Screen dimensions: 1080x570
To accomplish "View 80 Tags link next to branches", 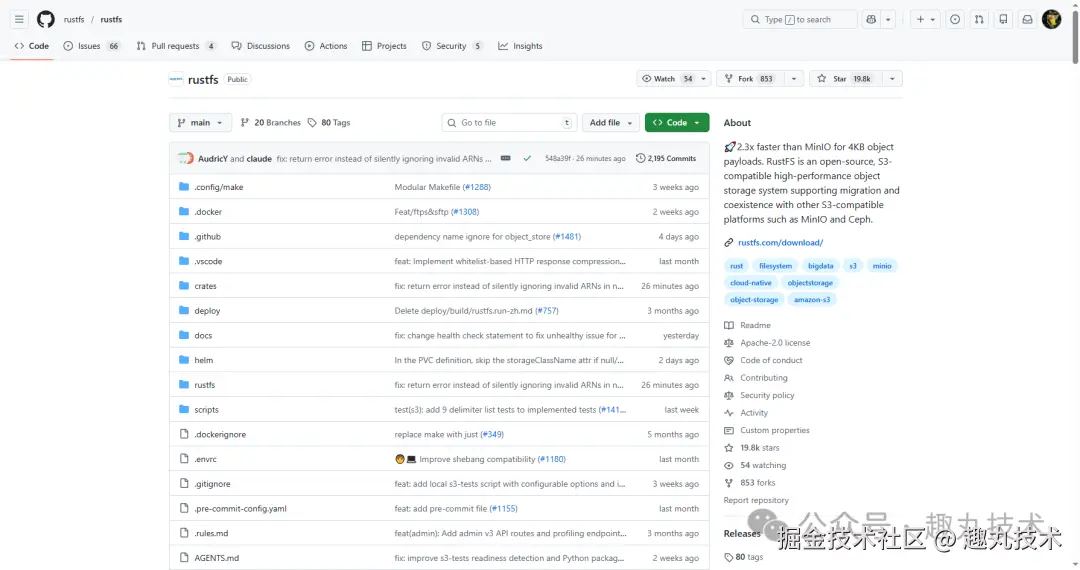I will click(x=329, y=123).
